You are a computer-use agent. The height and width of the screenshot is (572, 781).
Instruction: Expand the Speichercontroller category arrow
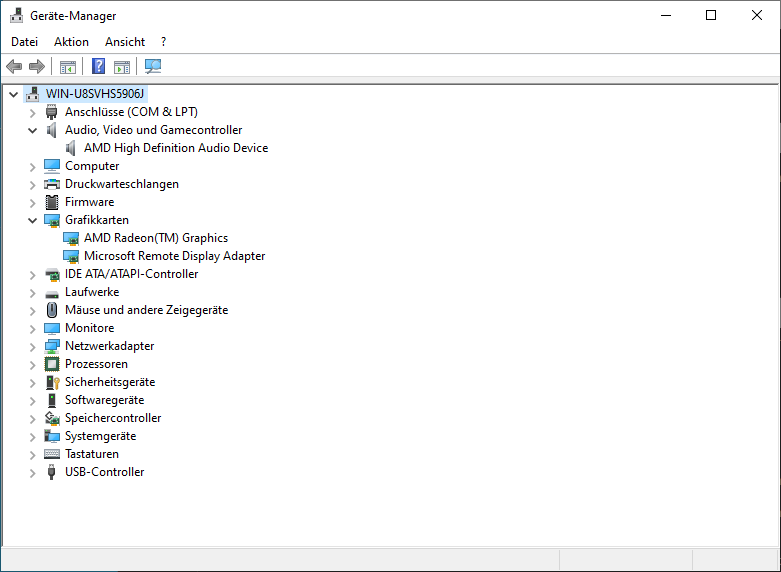point(32,419)
